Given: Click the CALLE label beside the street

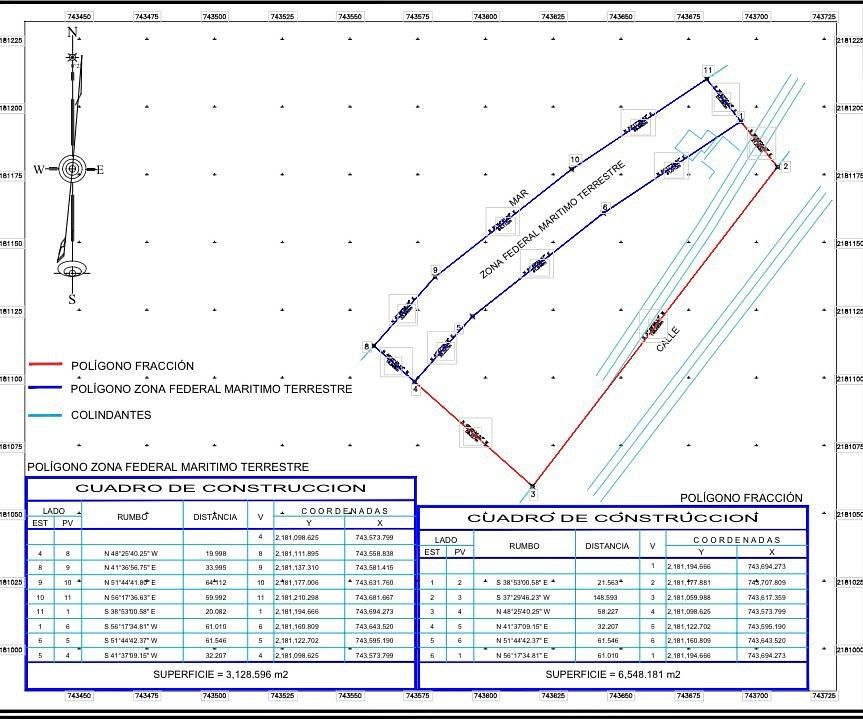Looking at the screenshot, I should [668, 339].
